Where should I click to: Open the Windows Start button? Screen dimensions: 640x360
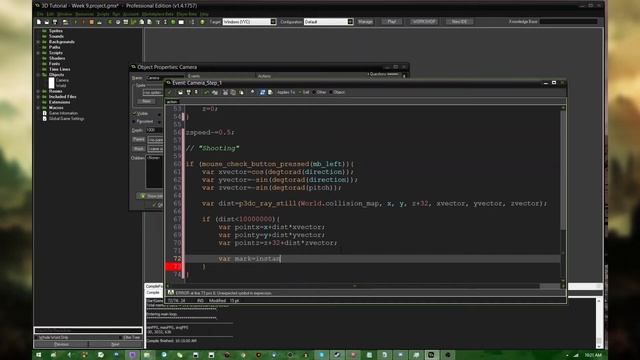[x=39, y=355]
